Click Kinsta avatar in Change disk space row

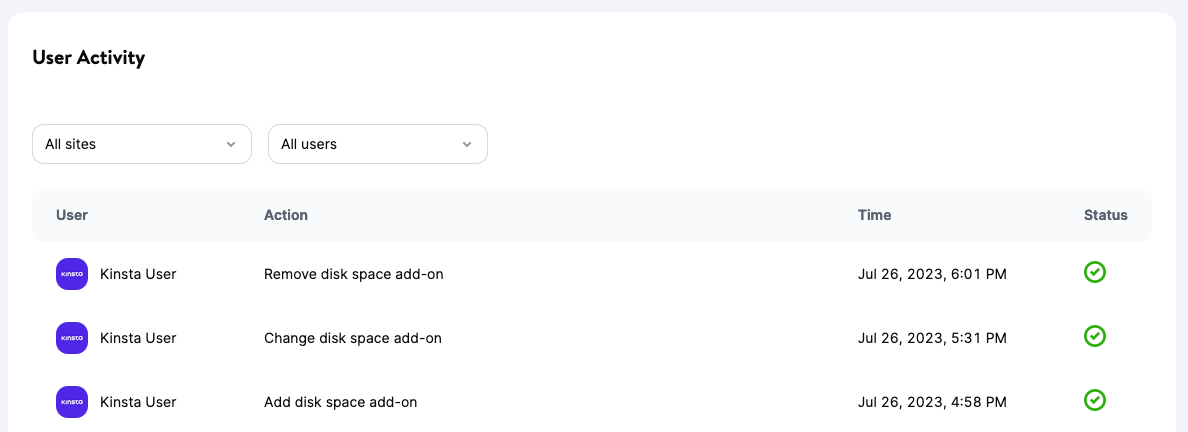tap(72, 338)
